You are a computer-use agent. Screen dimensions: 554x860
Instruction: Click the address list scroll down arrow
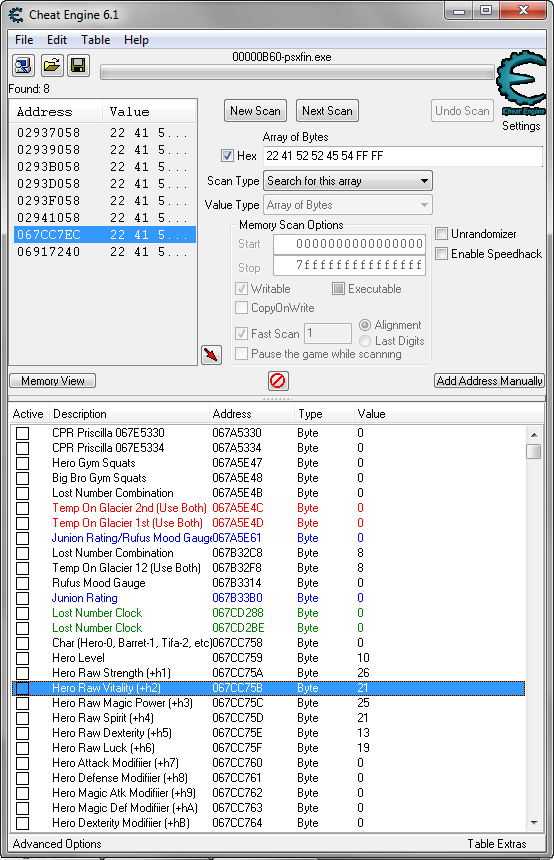tap(534, 823)
